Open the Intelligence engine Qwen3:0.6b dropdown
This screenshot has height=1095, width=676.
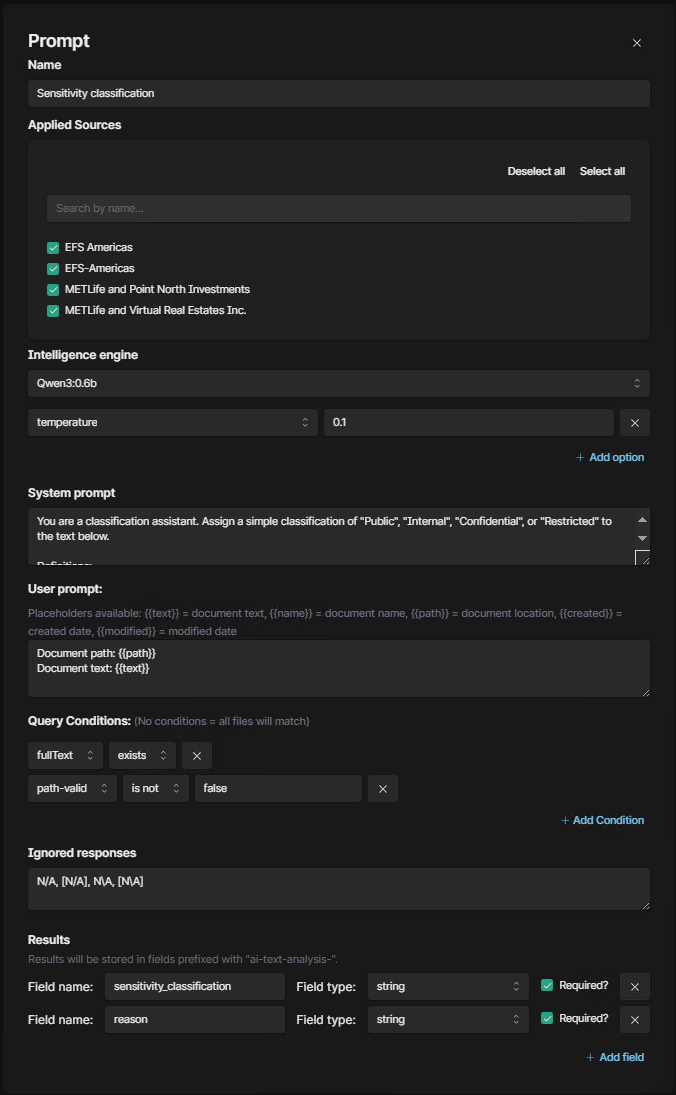click(x=338, y=383)
